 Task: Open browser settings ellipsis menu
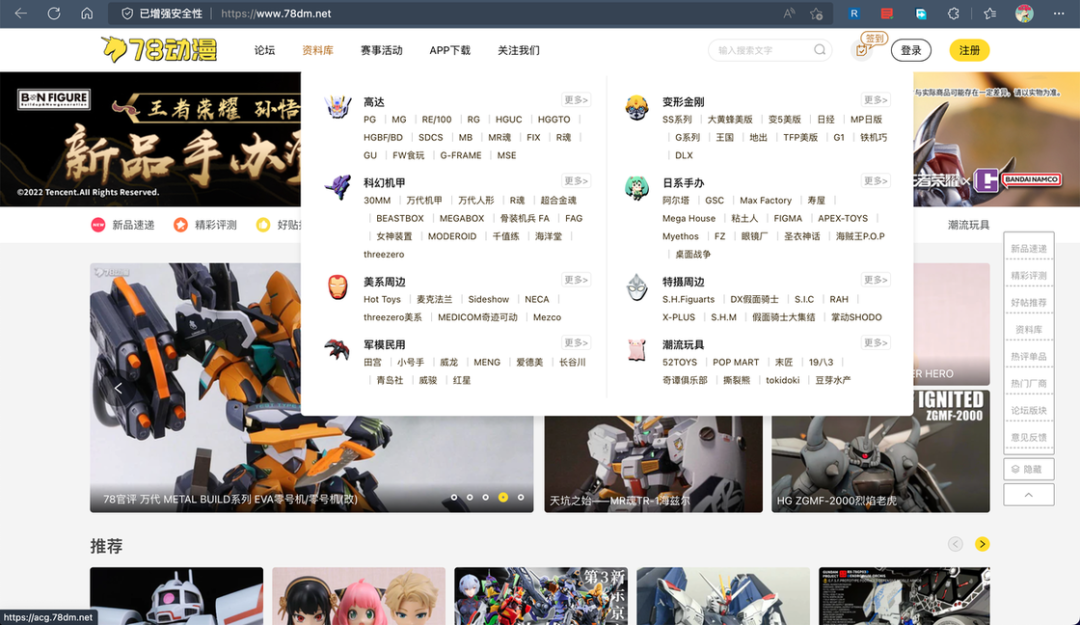1059,13
